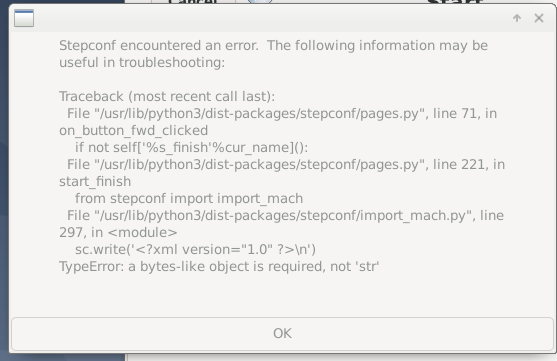Click OK to dismiss the Stepconf error
Image resolution: width=557 pixels, height=361 pixels.
click(x=282, y=334)
